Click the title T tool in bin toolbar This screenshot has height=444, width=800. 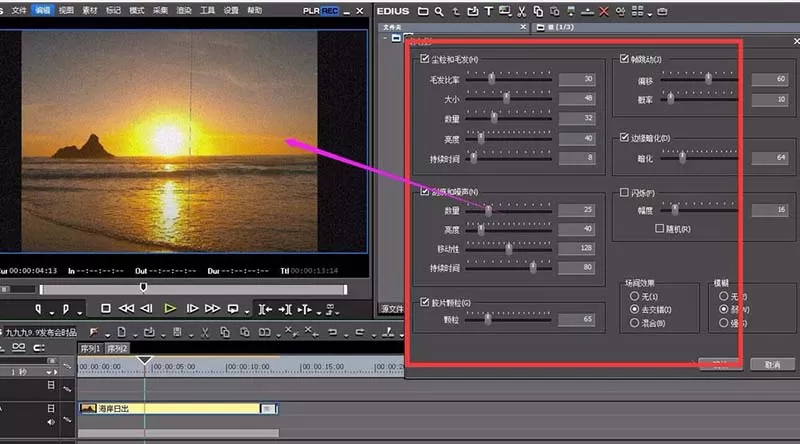tap(488, 11)
